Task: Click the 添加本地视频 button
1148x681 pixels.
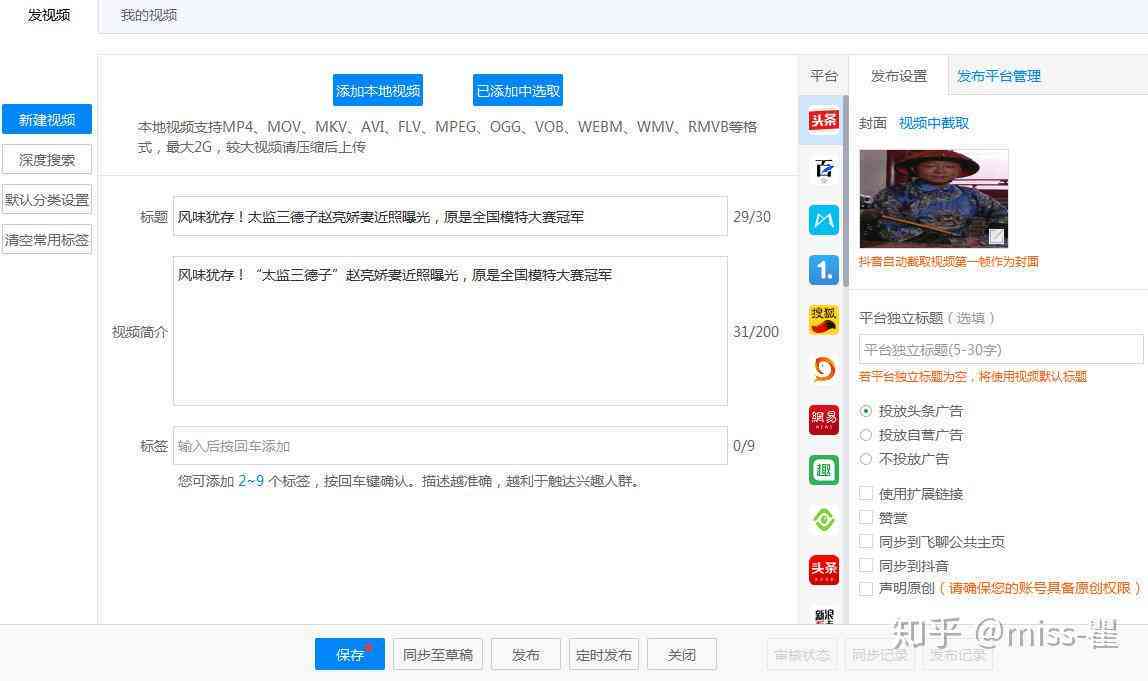Action: click(378, 90)
